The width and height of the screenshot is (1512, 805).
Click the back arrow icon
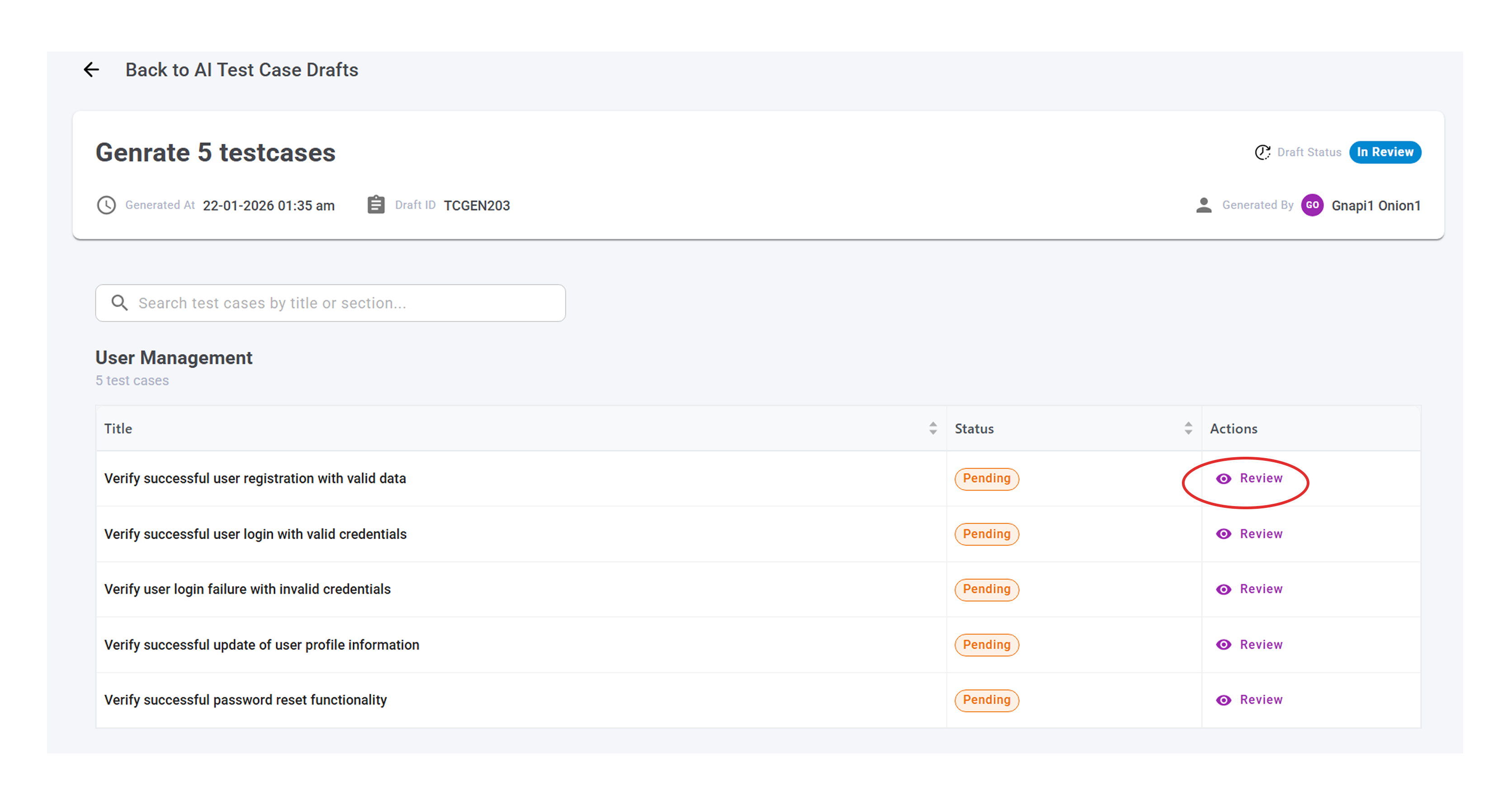(91, 70)
